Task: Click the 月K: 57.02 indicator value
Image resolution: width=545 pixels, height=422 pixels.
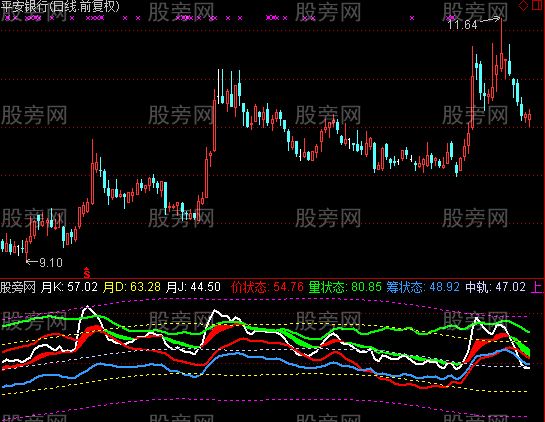Action: tap(70, 287)
